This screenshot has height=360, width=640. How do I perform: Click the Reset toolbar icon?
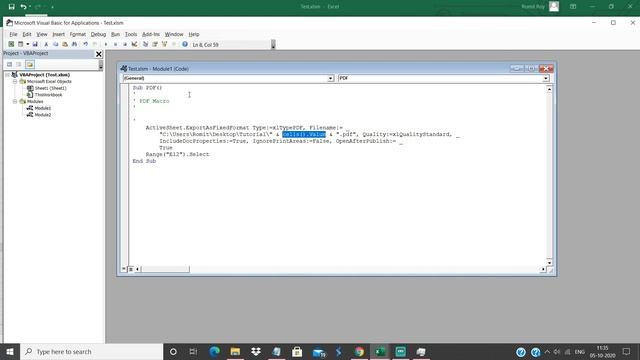coord(124,44)
